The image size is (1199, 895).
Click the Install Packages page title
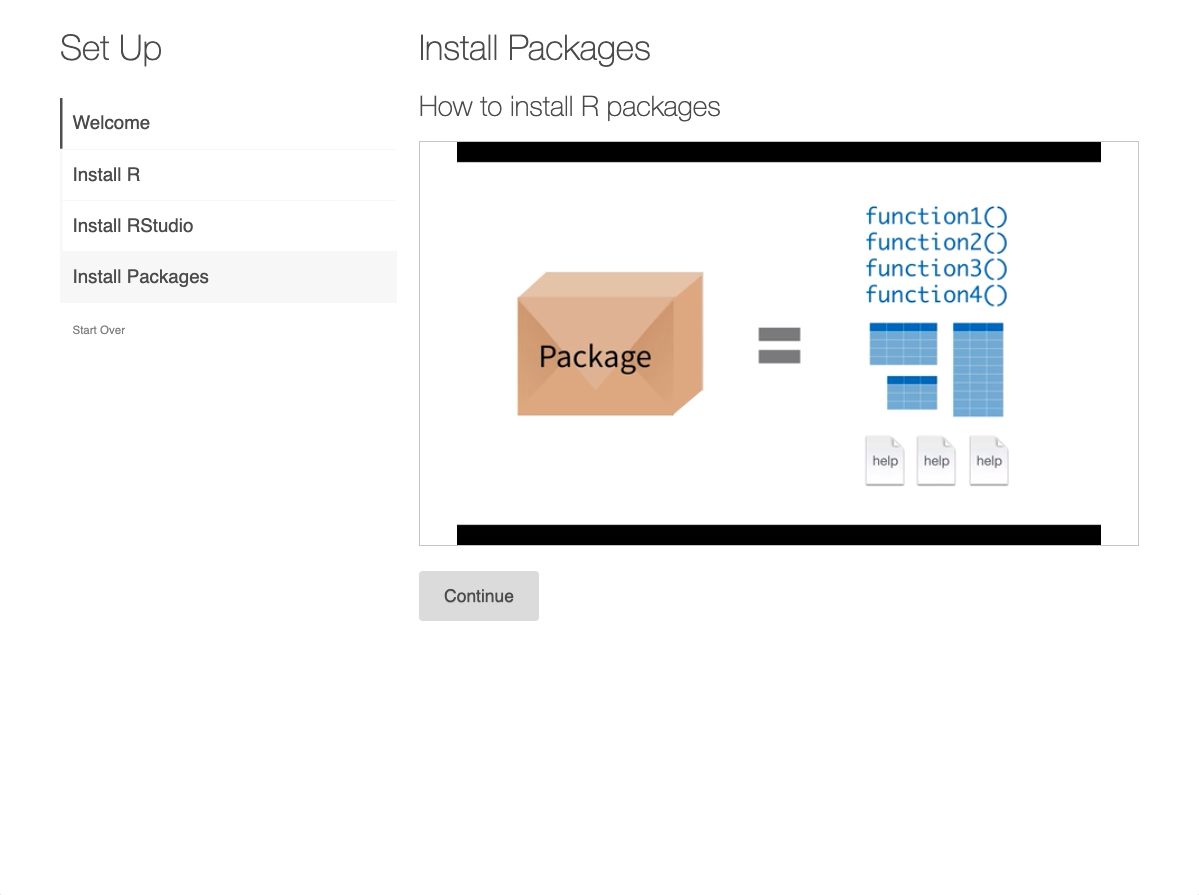pos(534,48)
